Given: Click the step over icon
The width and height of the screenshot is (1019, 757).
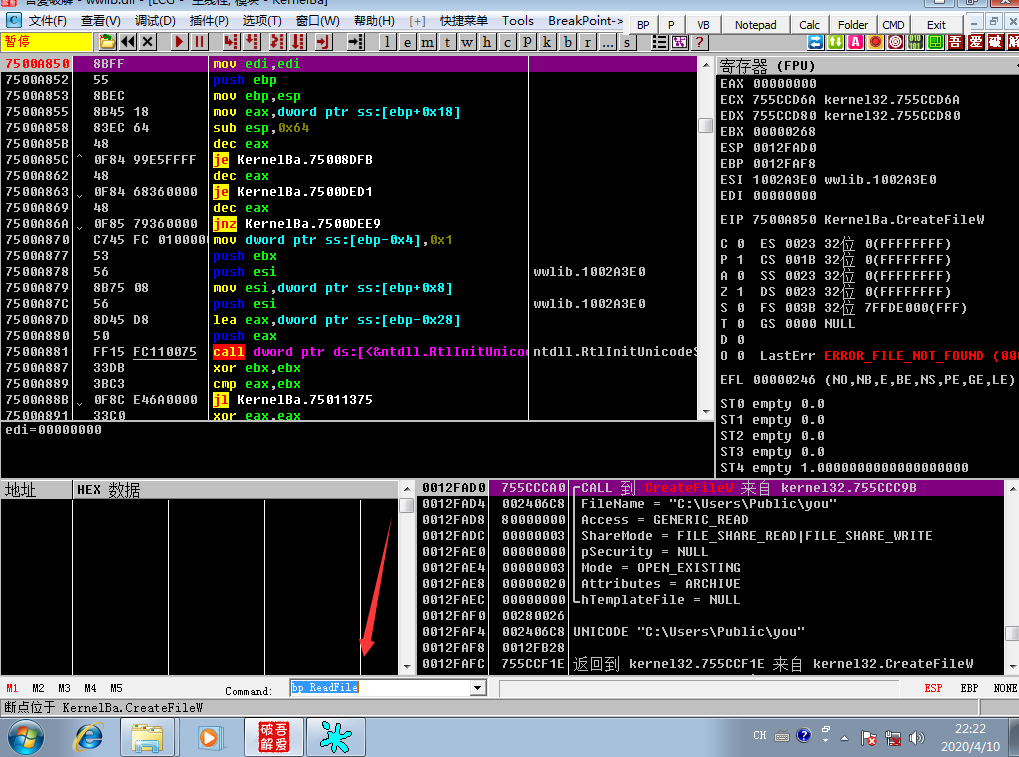Looking at the screenshot, I should click(252, 42).
